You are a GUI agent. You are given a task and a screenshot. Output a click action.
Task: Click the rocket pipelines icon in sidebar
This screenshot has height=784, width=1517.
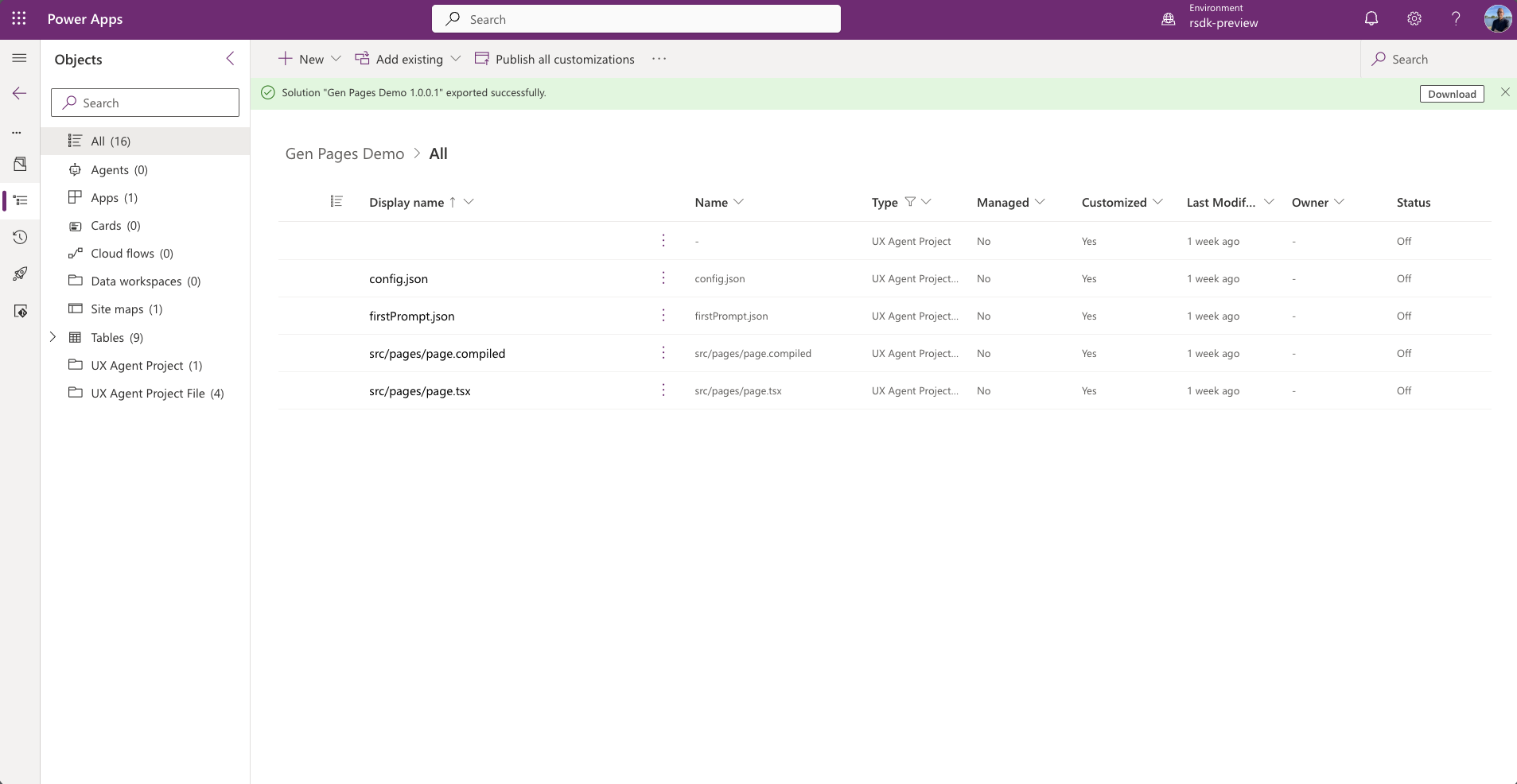coord(20,274)
